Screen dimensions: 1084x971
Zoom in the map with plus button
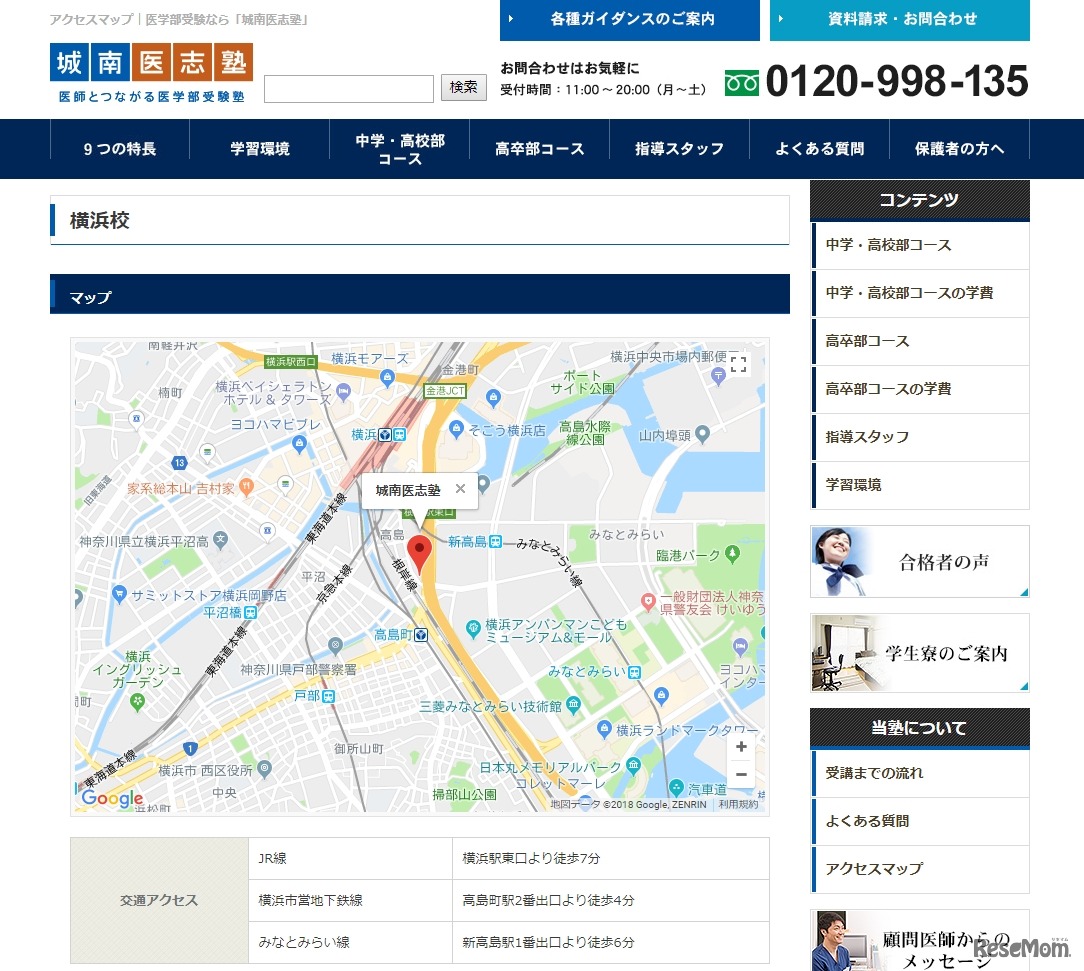tap(741, 747)
